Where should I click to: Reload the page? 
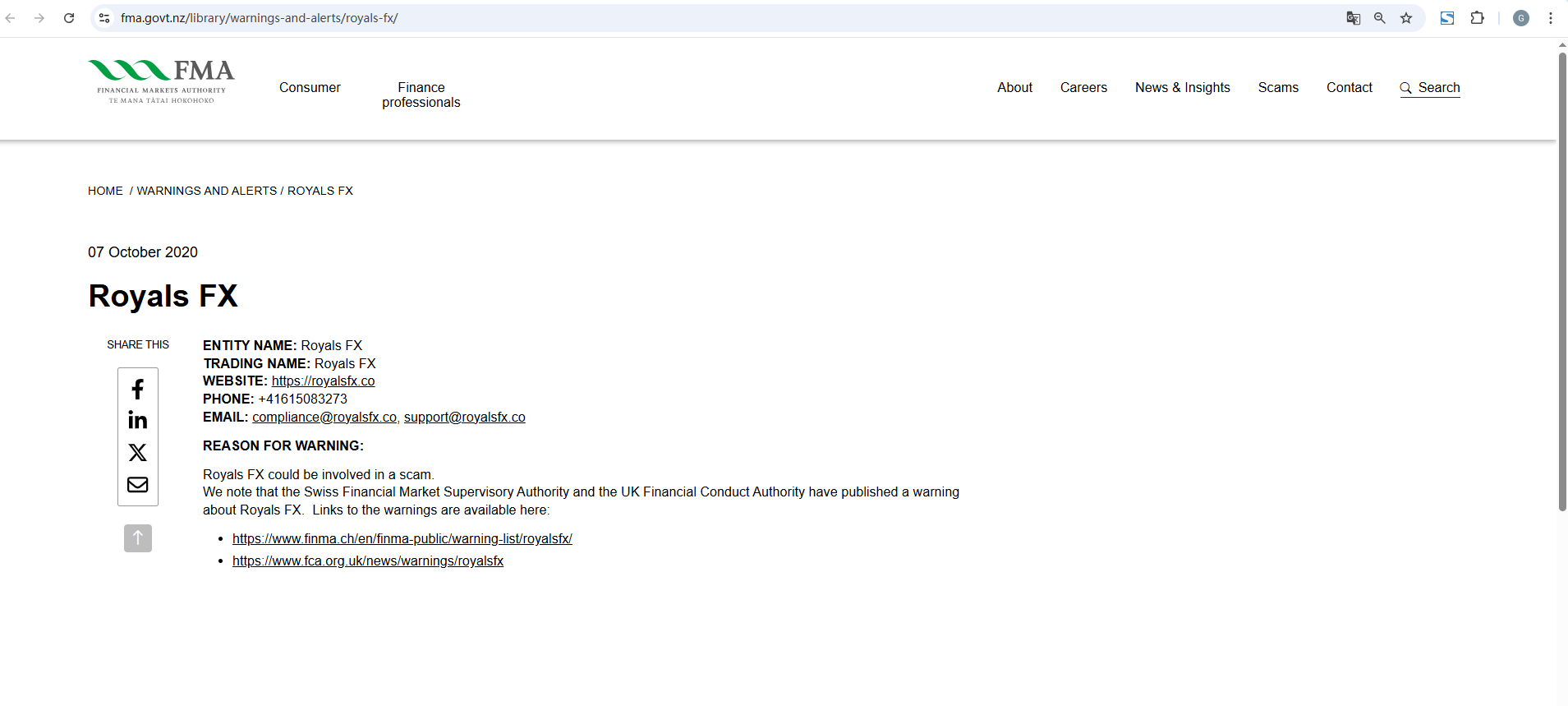coord(69,18)
